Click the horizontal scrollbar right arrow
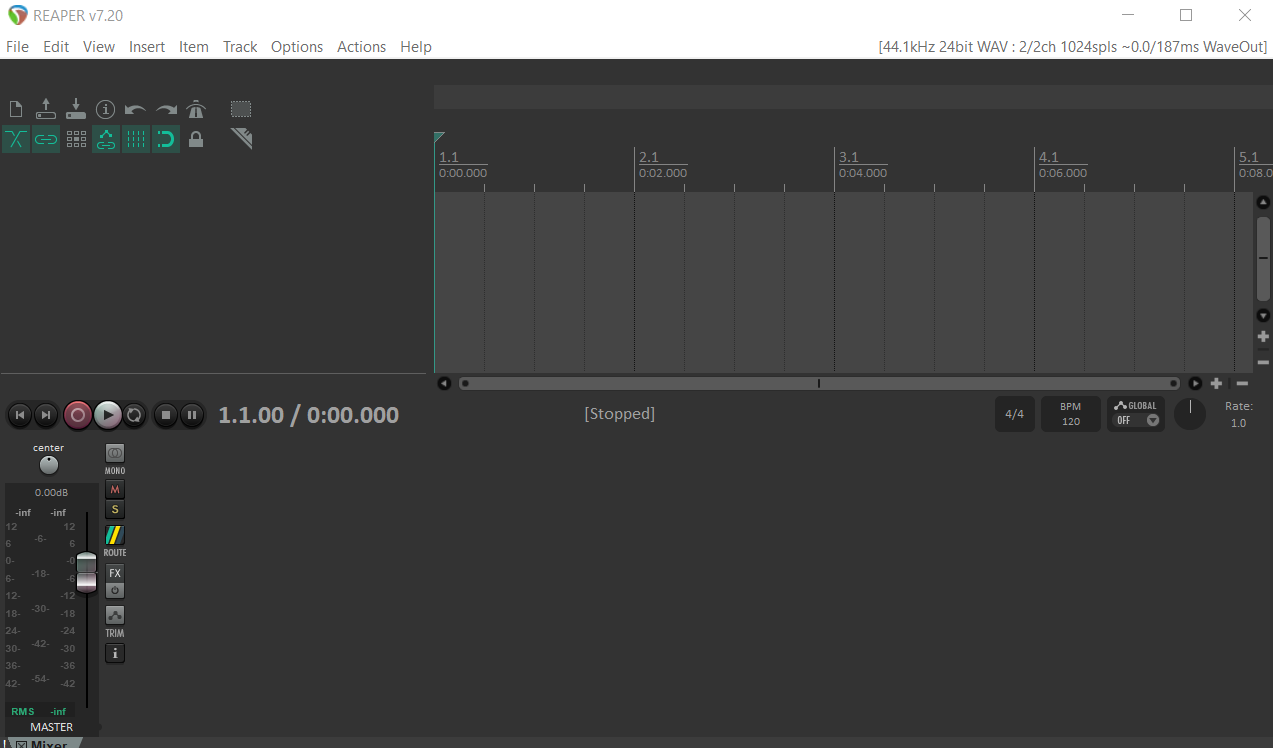 point(1195,383)
